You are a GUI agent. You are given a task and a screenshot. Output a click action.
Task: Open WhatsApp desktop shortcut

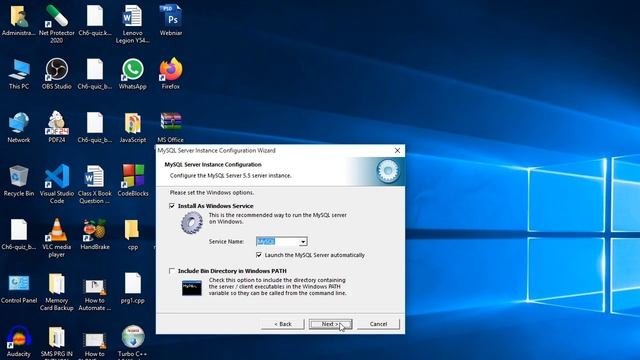pos(133,74)
